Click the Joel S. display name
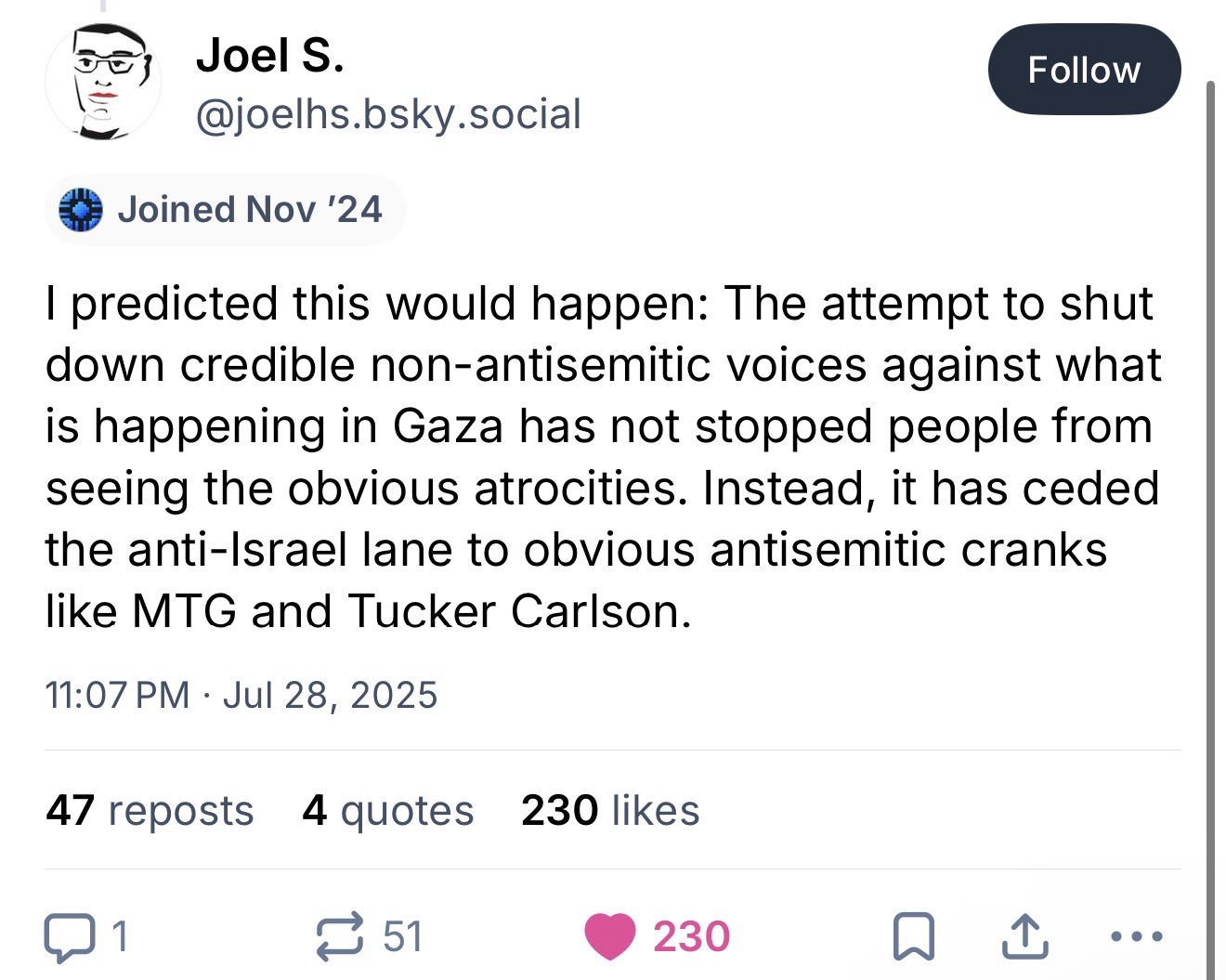 269,56
